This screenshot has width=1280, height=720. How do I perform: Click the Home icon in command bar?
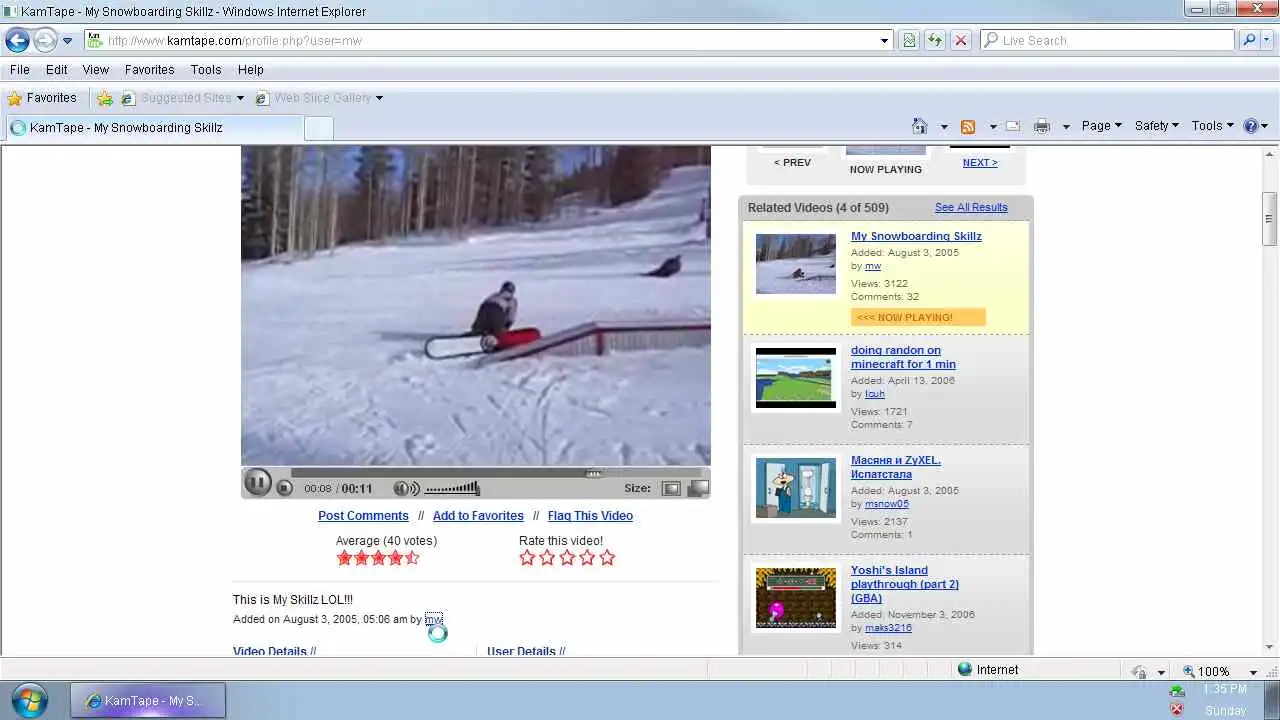click(x=920, y=126)
